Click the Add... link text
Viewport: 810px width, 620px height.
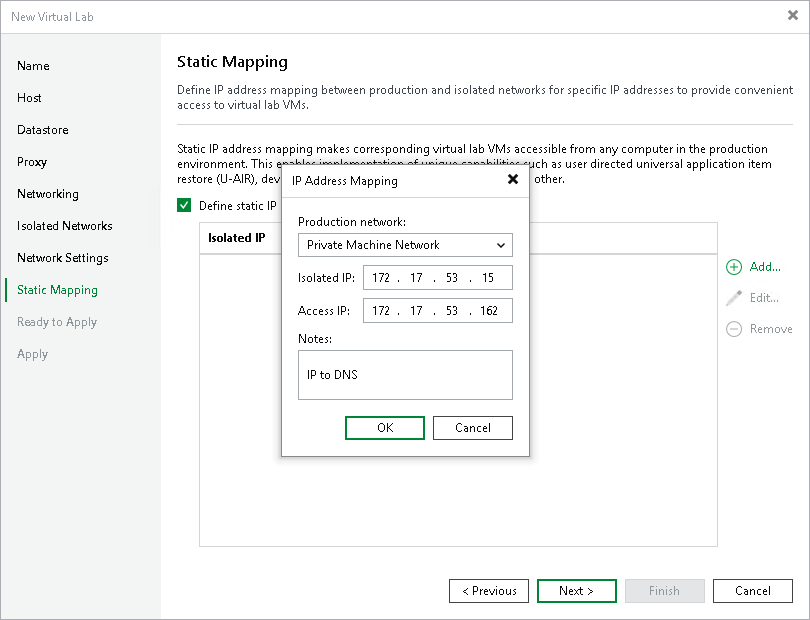(765, 267)
